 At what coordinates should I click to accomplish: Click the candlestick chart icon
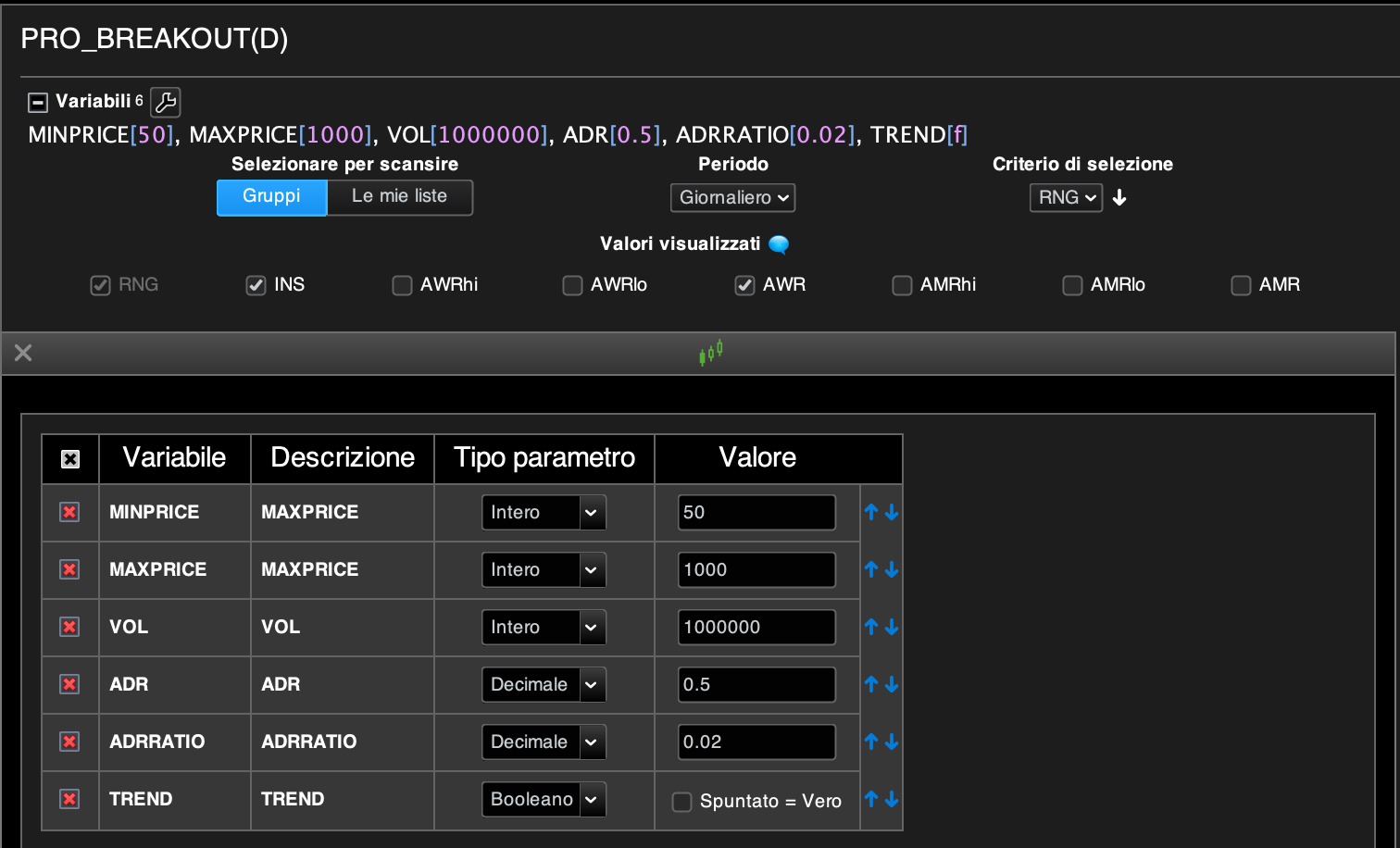710,353
